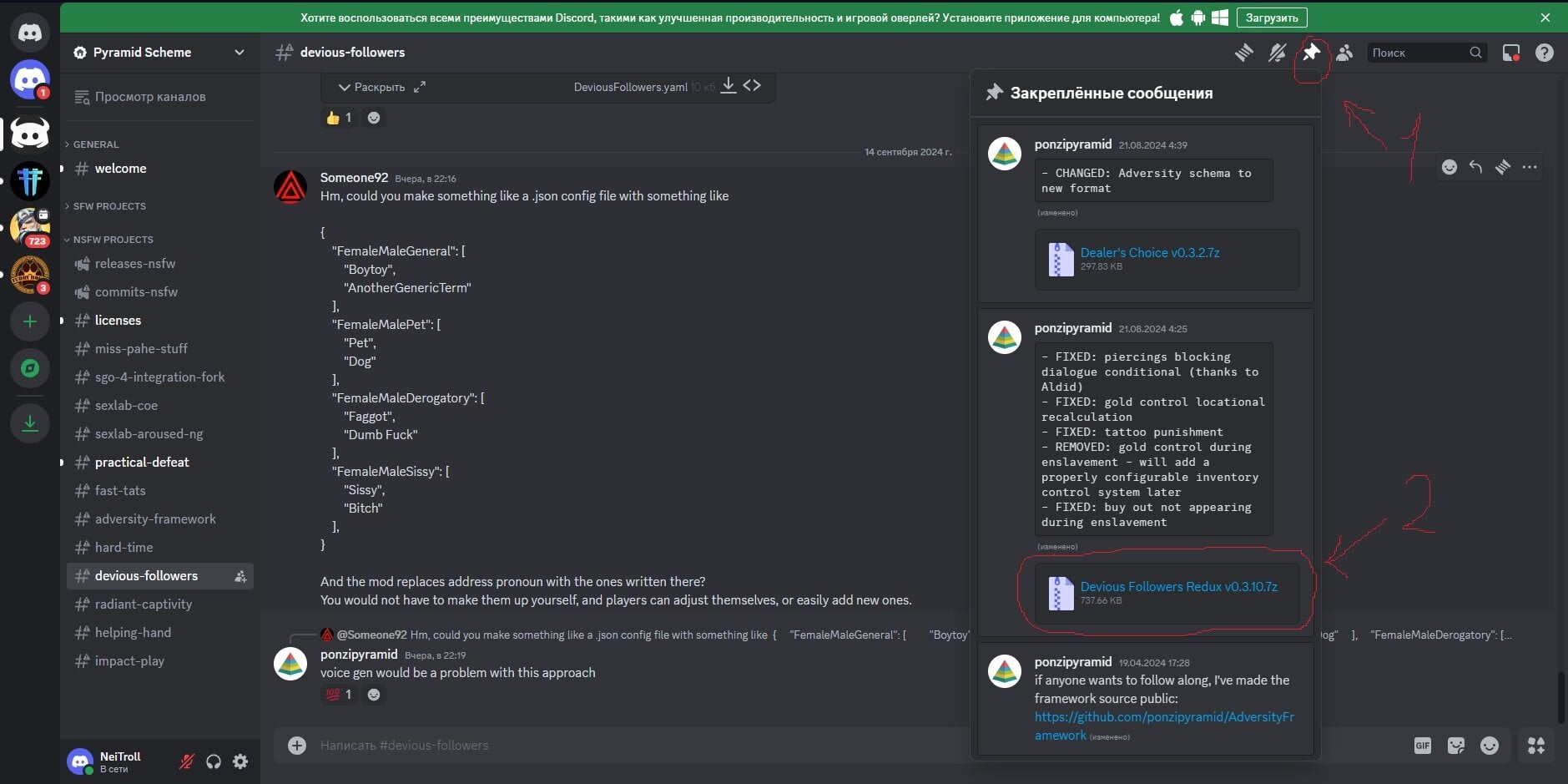Click add a server plus button

pos(30,321)
